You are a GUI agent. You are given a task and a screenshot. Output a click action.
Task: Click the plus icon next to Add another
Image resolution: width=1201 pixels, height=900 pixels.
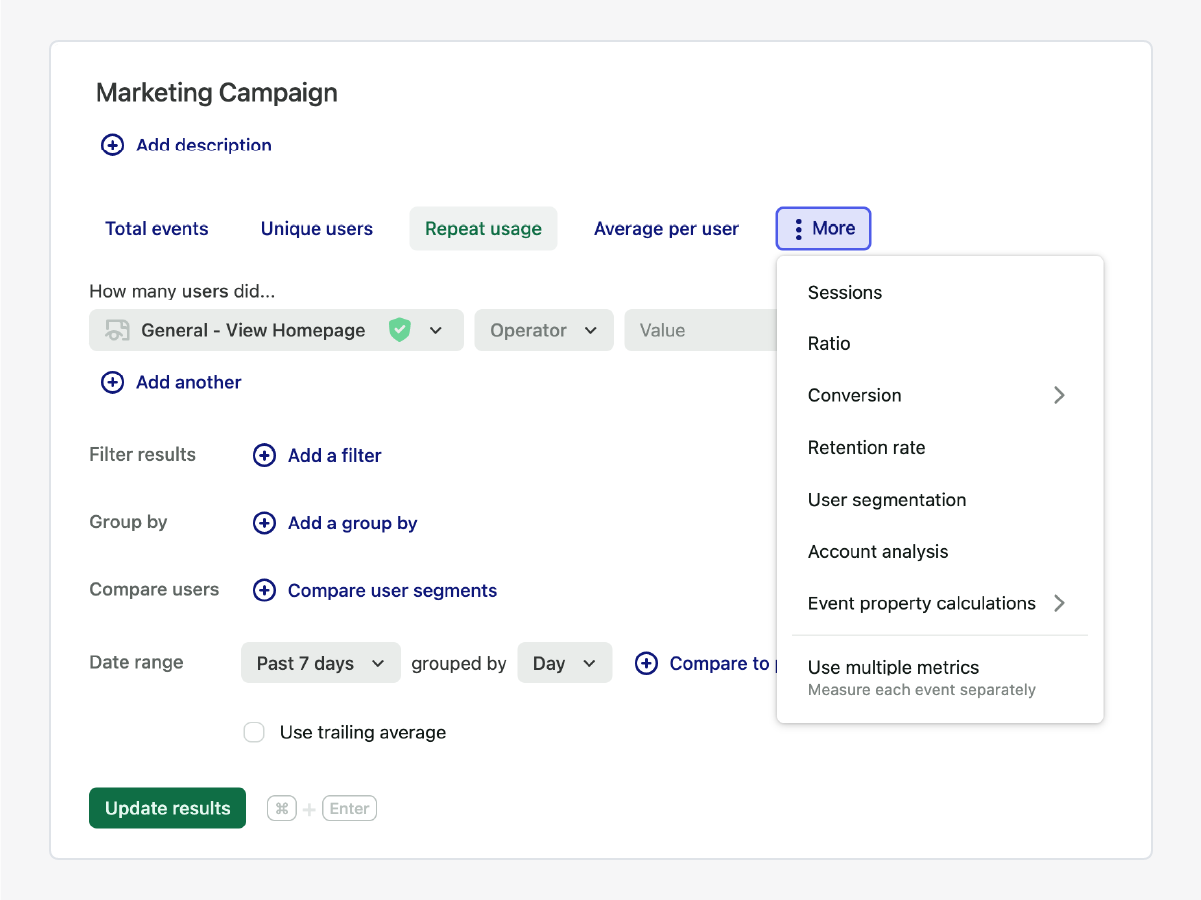point(112,382)
